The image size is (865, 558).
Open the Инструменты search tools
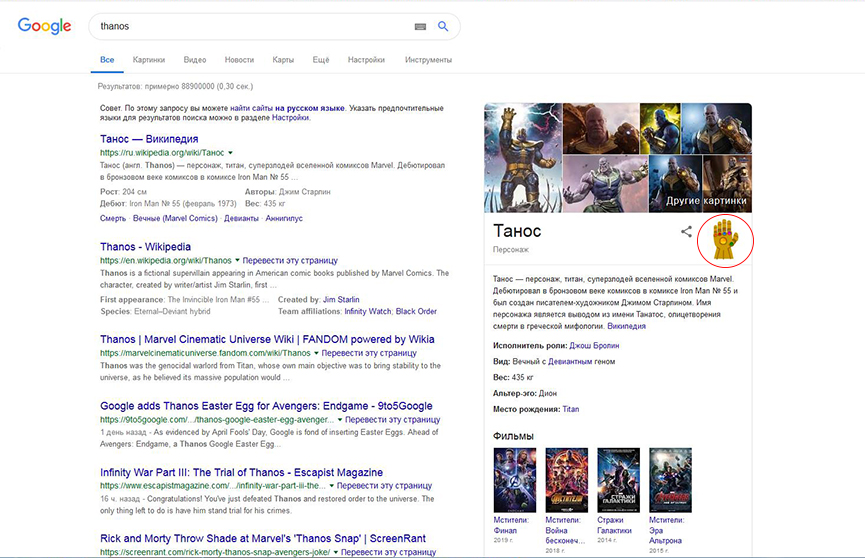pyautogui.click(x=428, y=60)
